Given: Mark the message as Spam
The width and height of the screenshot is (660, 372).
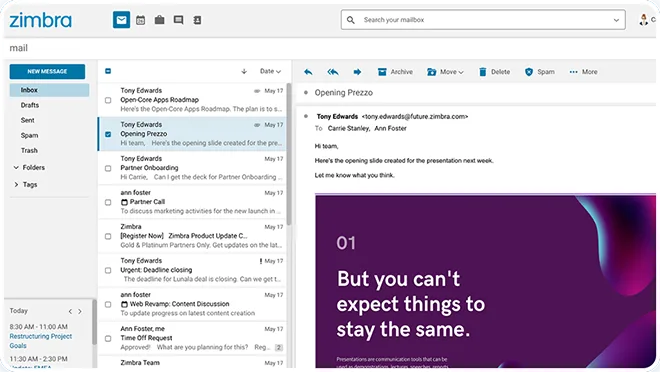Looking at the screenshot, I should (x=540, y=72).
